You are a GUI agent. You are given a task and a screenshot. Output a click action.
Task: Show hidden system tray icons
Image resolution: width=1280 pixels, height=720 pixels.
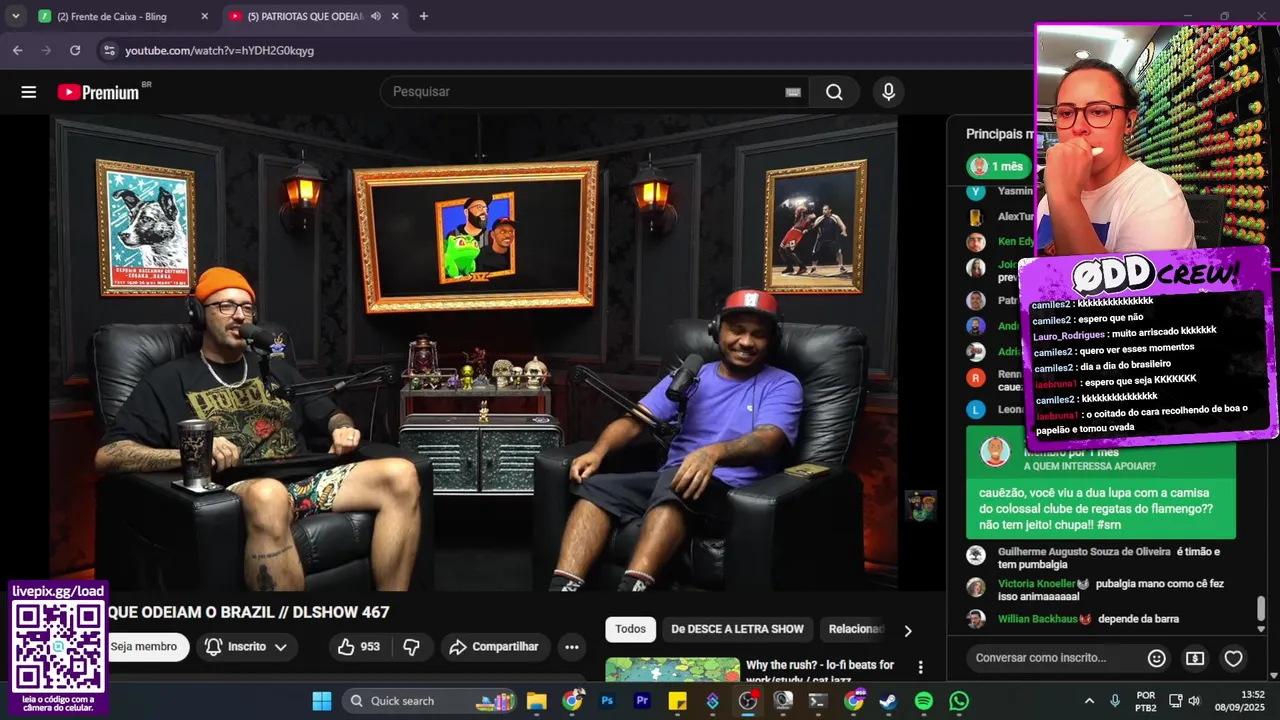[x=1089, y=701]
